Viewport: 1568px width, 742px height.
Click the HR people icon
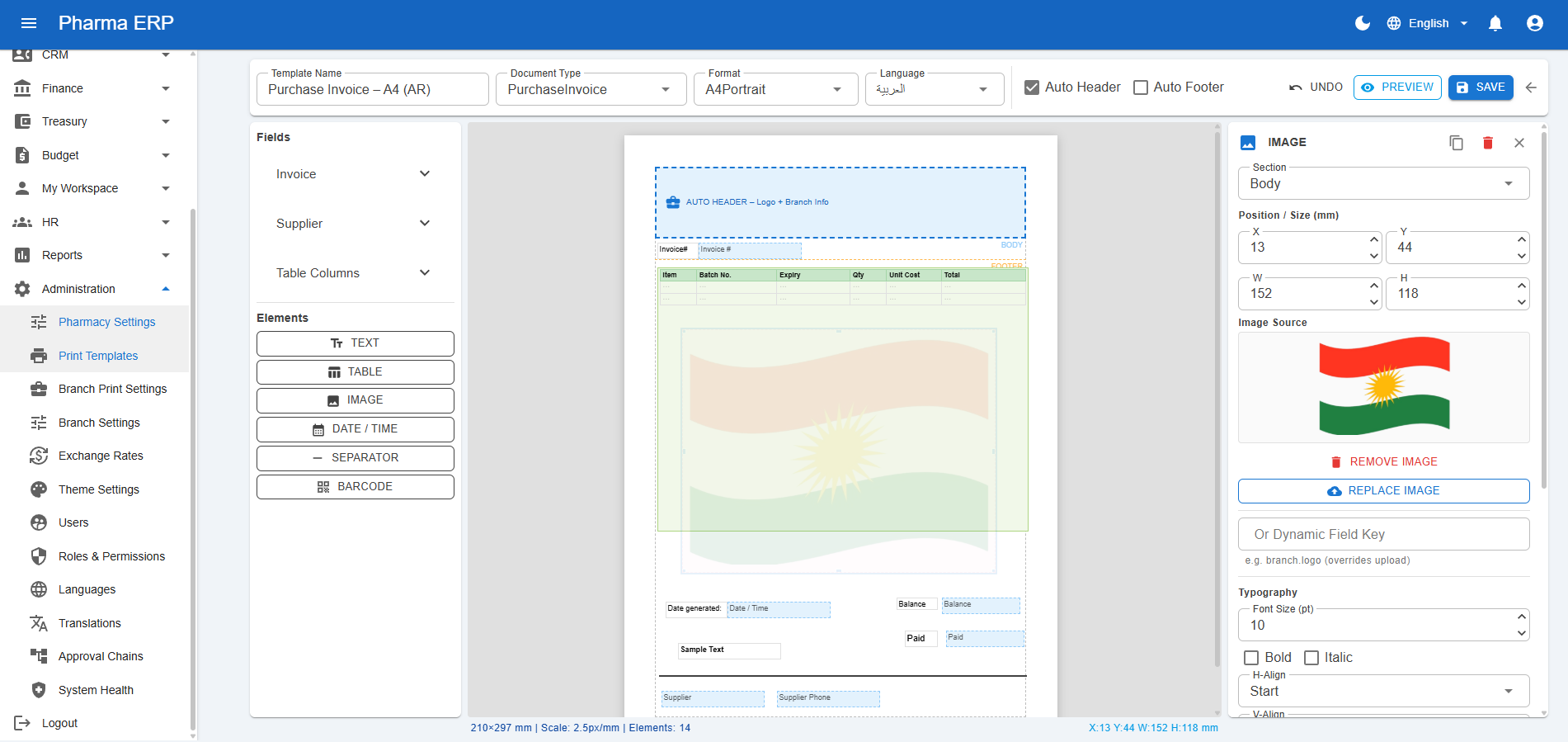(x=22, y=222)
